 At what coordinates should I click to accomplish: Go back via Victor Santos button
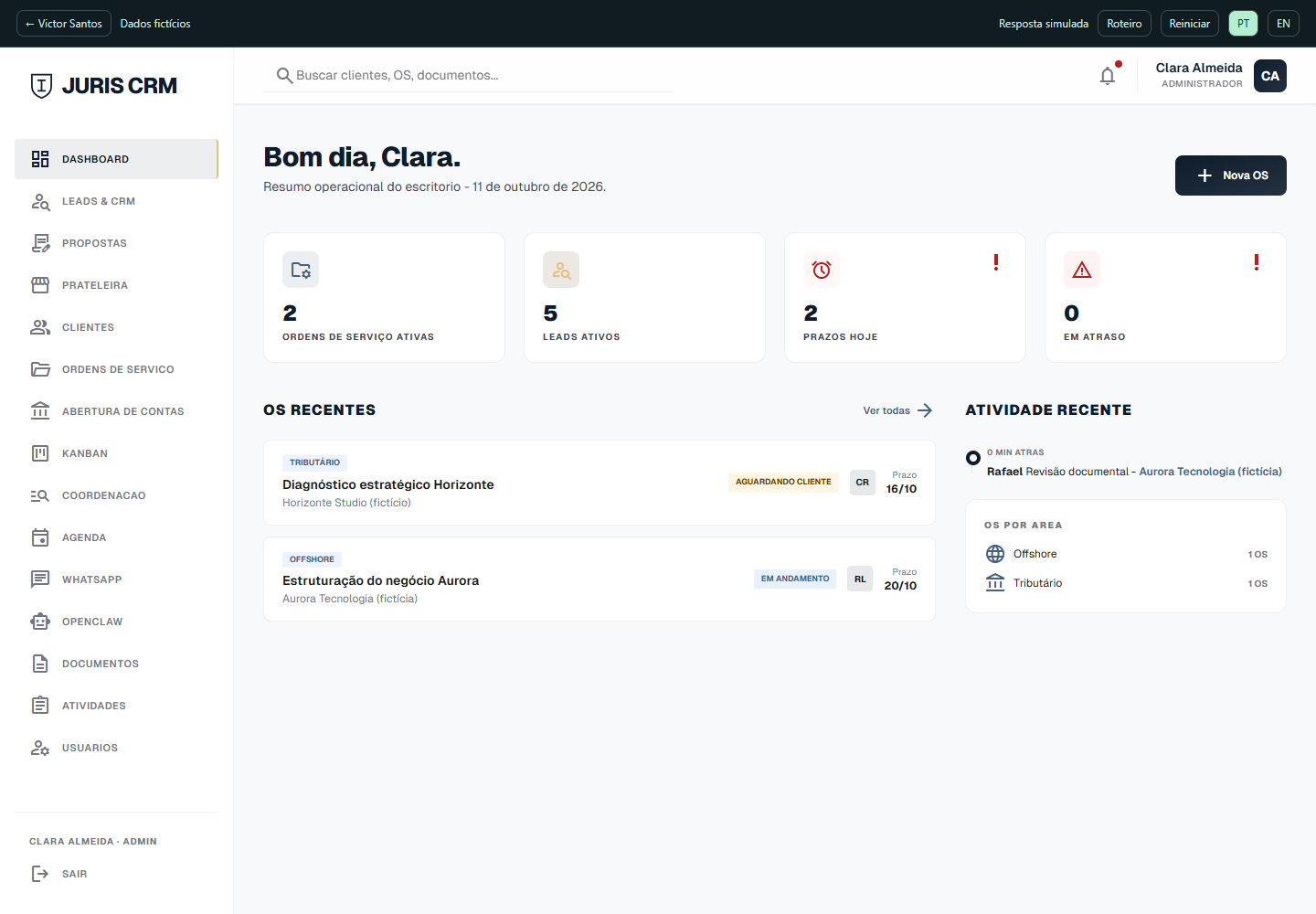pyautogui.click(x=64, y=24)
